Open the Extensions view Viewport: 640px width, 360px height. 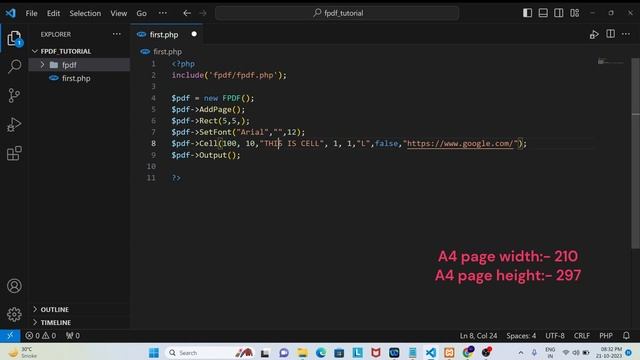click(14, 153)
